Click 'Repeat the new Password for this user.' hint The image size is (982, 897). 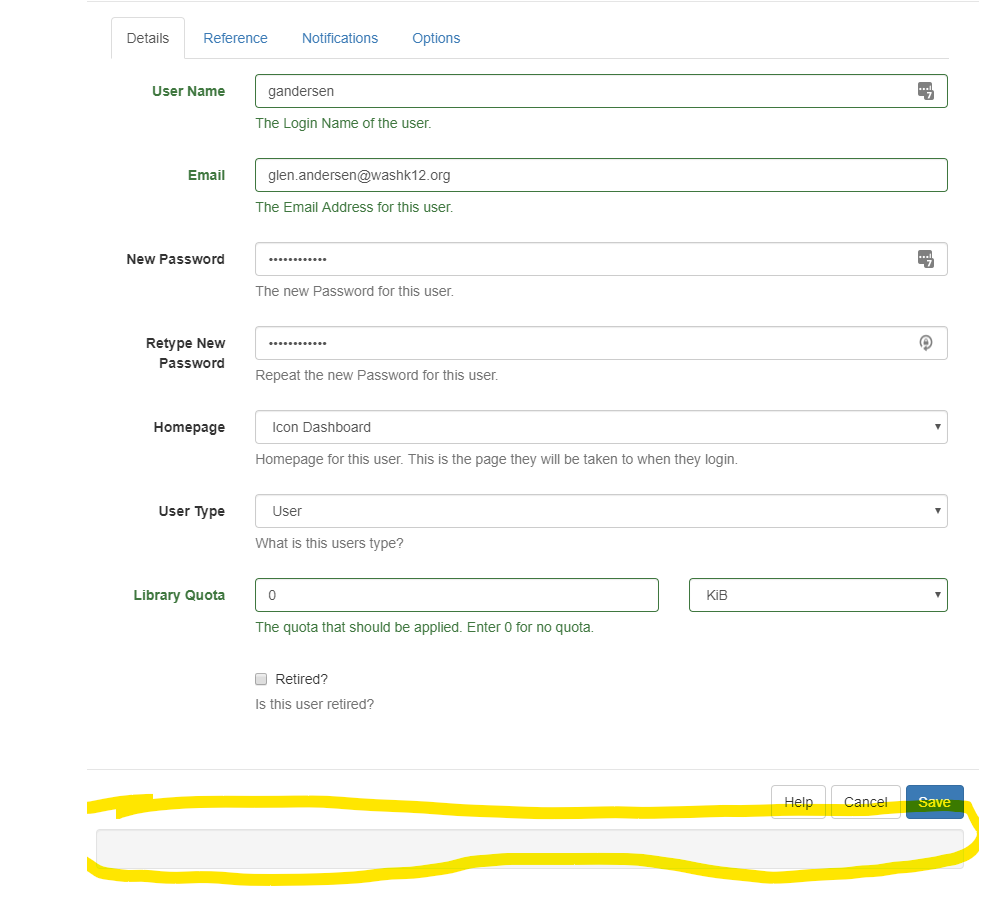tap(376, 375)
